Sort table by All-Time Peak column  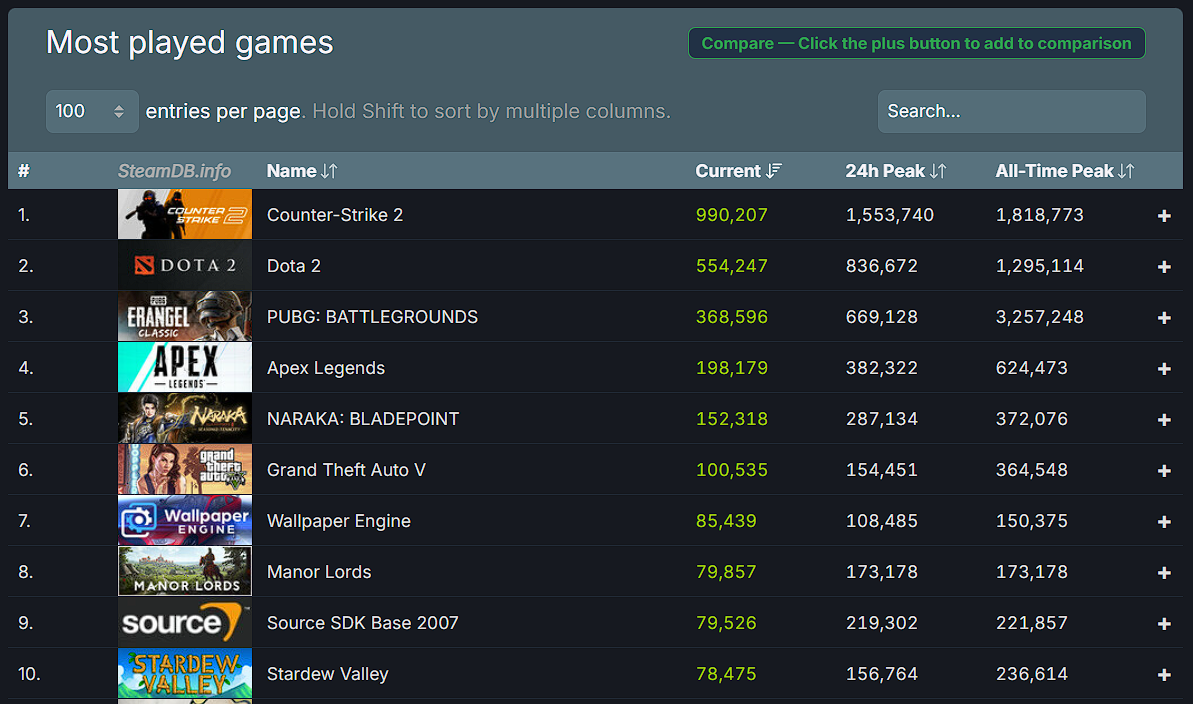1064,171
